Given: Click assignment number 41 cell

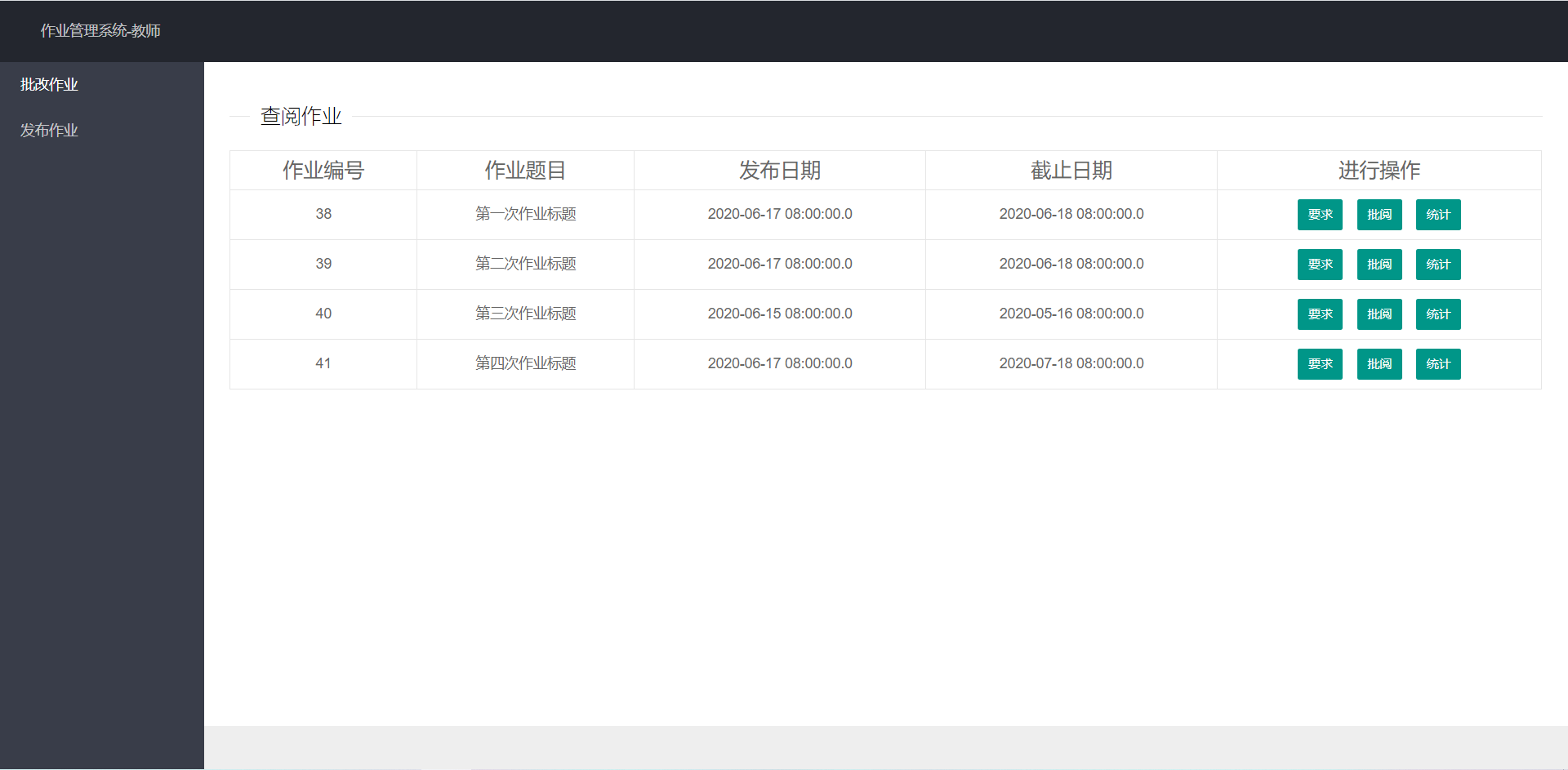Looking at the screenshot, I should tap(323, 364).
